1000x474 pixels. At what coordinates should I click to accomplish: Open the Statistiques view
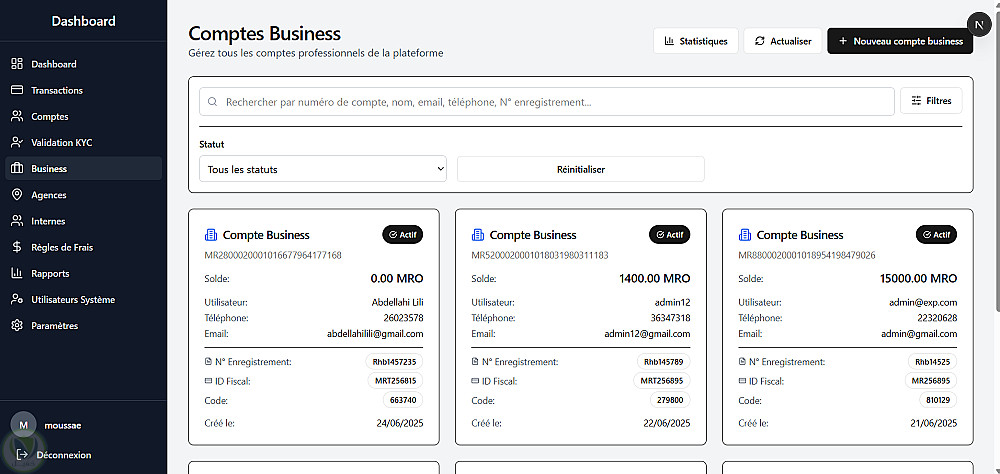pyautogui.click(x=696, y=41)
